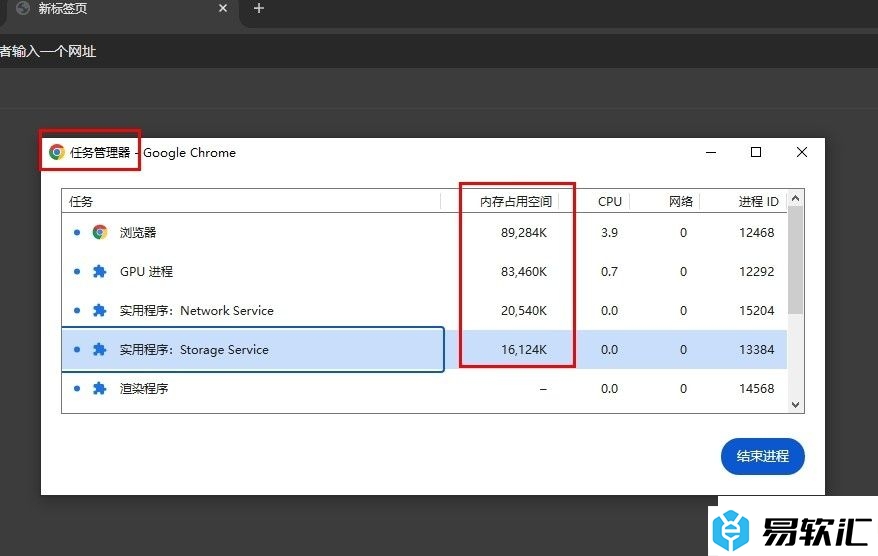This screenshot has width=878, height=556.
Task: Click process ID 13384
Action: 756,349
